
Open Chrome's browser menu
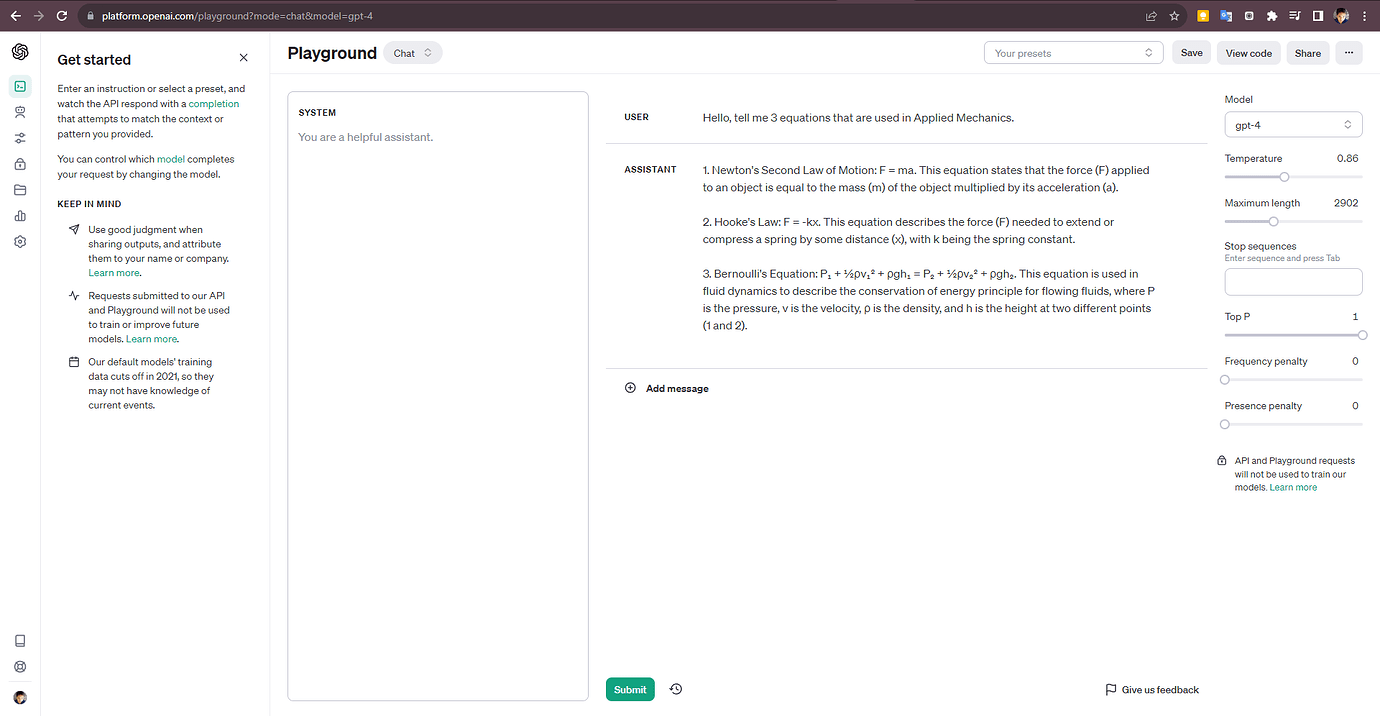point(1364,15)
